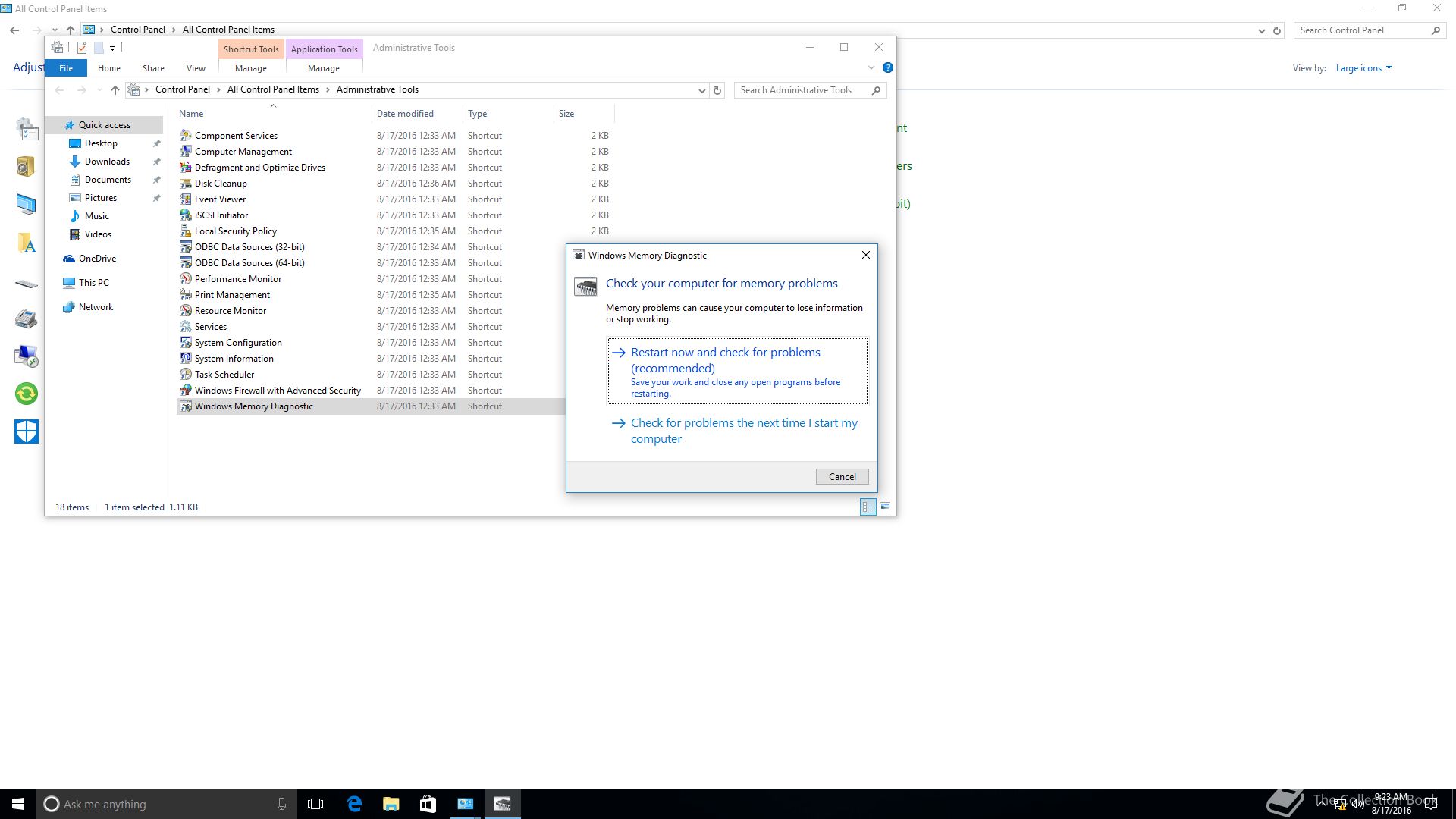
Task: Click the Disk Cleanup shortcut icon
Action: 185,183
